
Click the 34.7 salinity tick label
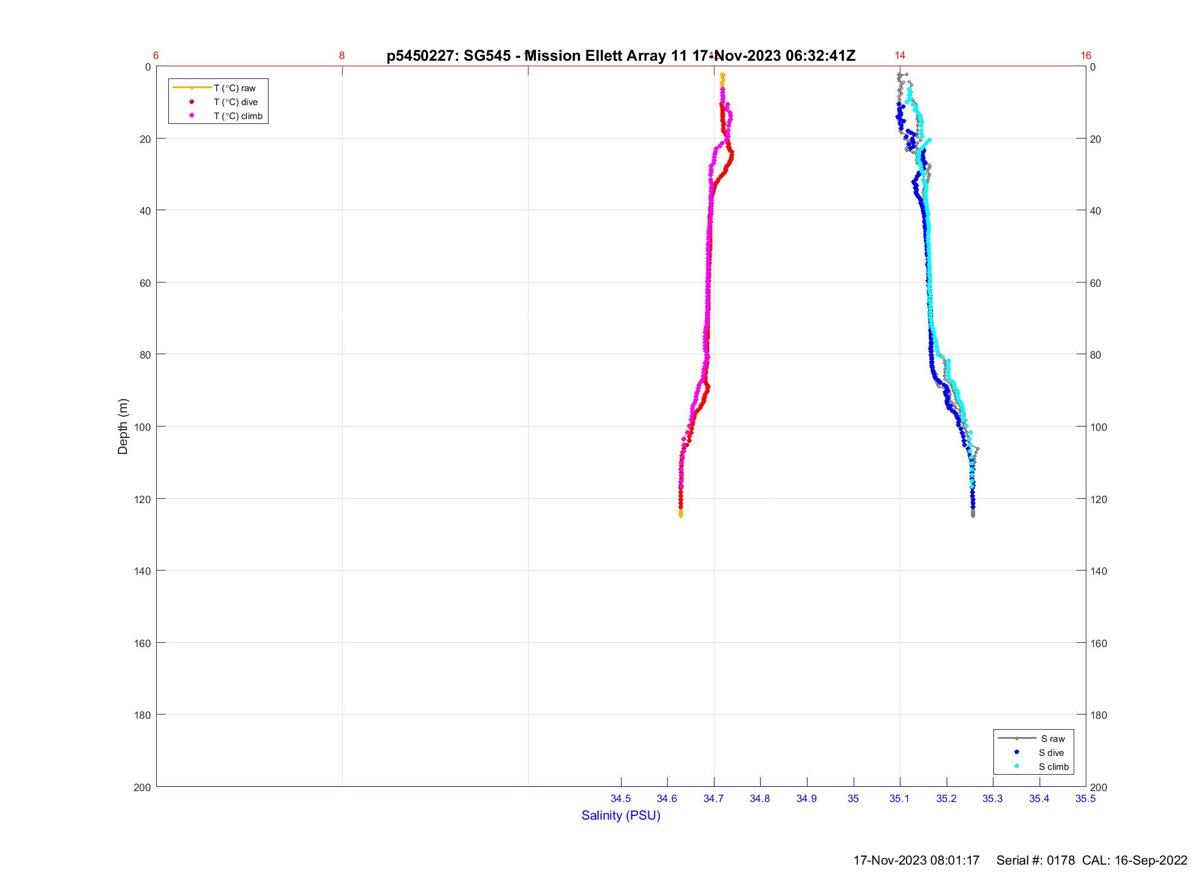pos(714,798)
